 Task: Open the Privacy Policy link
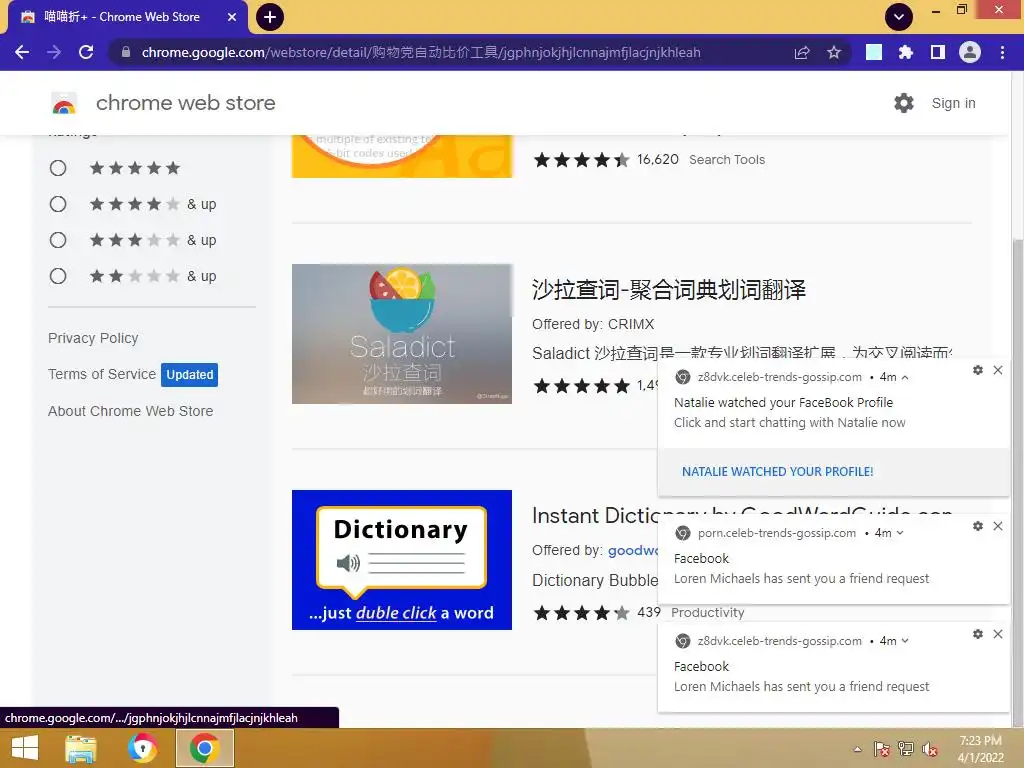click(x=93, y=338)
